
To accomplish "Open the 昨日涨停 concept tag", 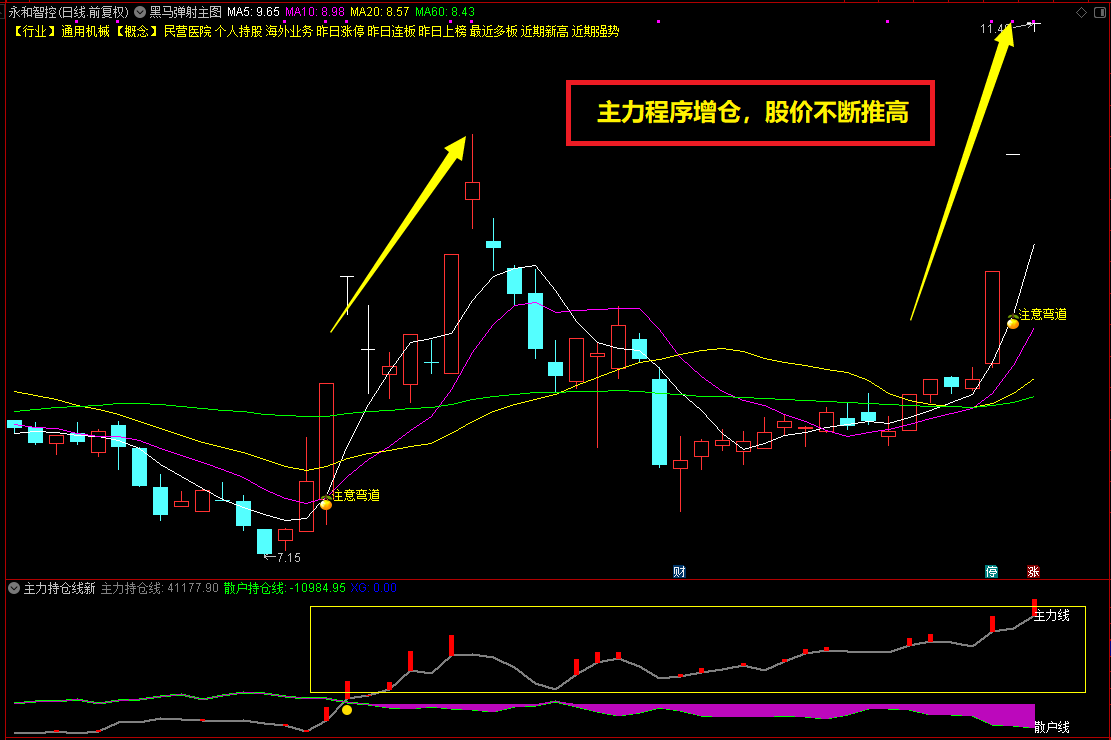I will pos(340,31).
